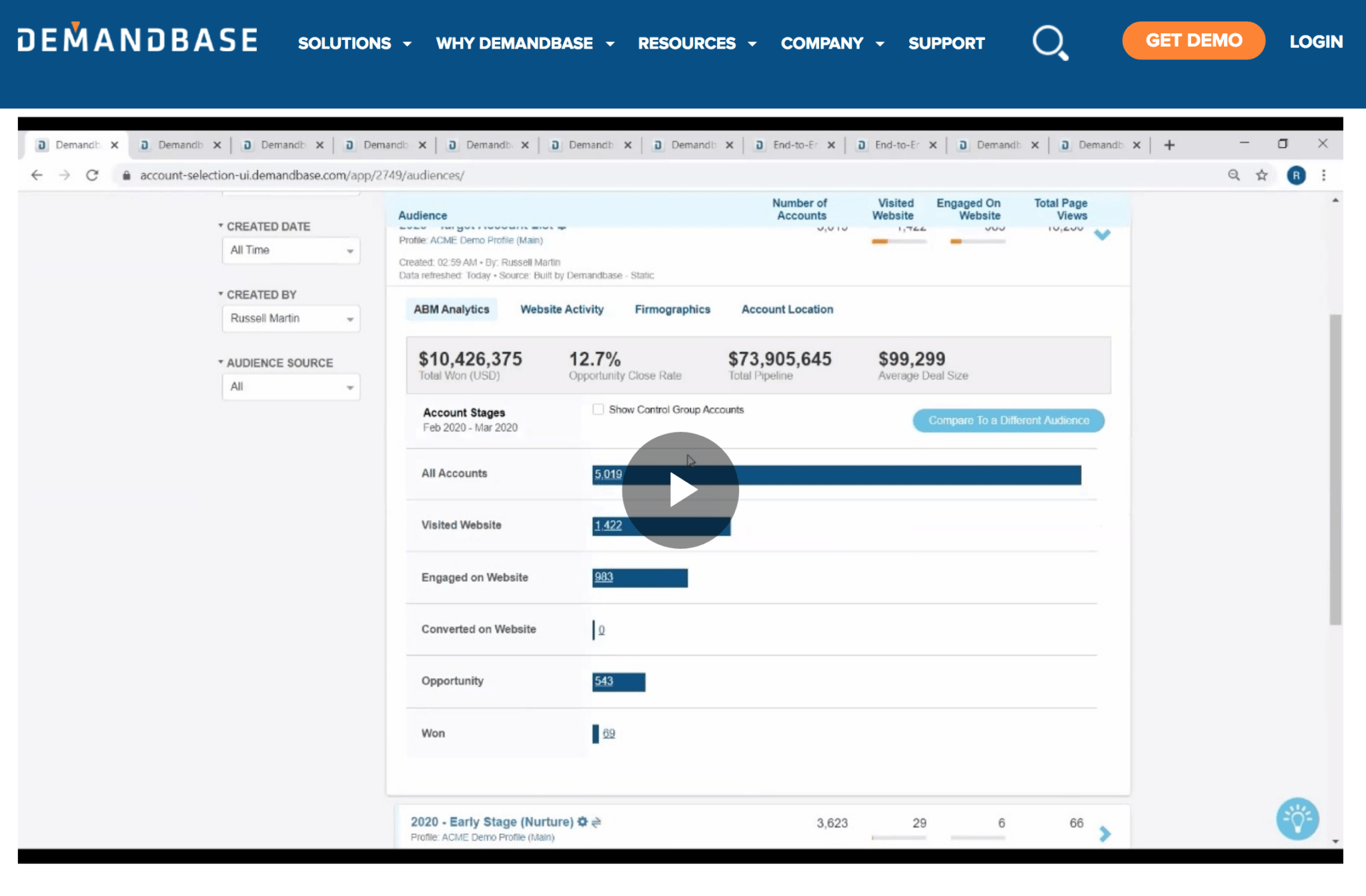Close the first Demandbase browser tab
Screen dimensions: 1366x896
[x=115, y=145]
